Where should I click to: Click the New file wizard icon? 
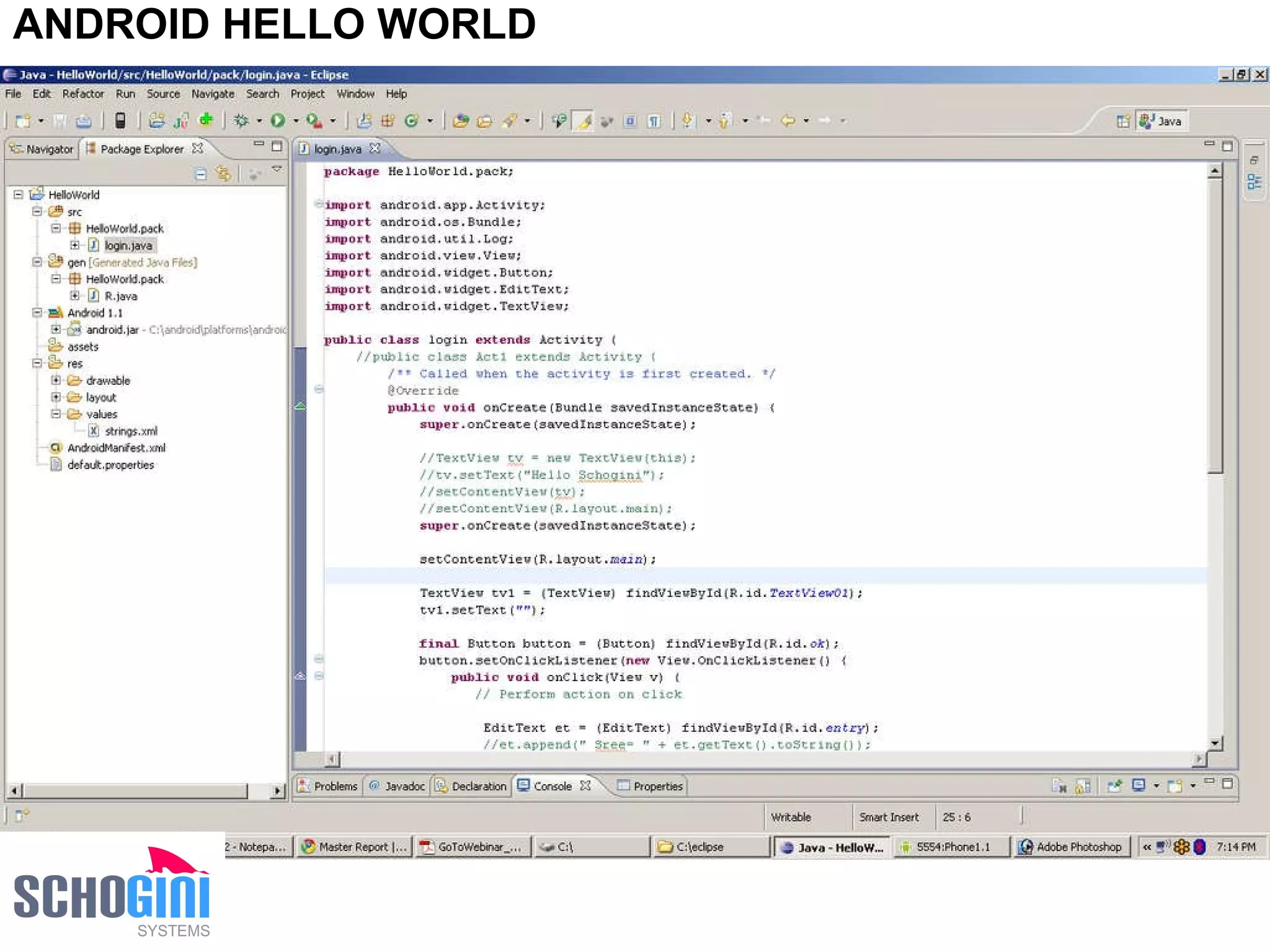(x=23, y=120)
